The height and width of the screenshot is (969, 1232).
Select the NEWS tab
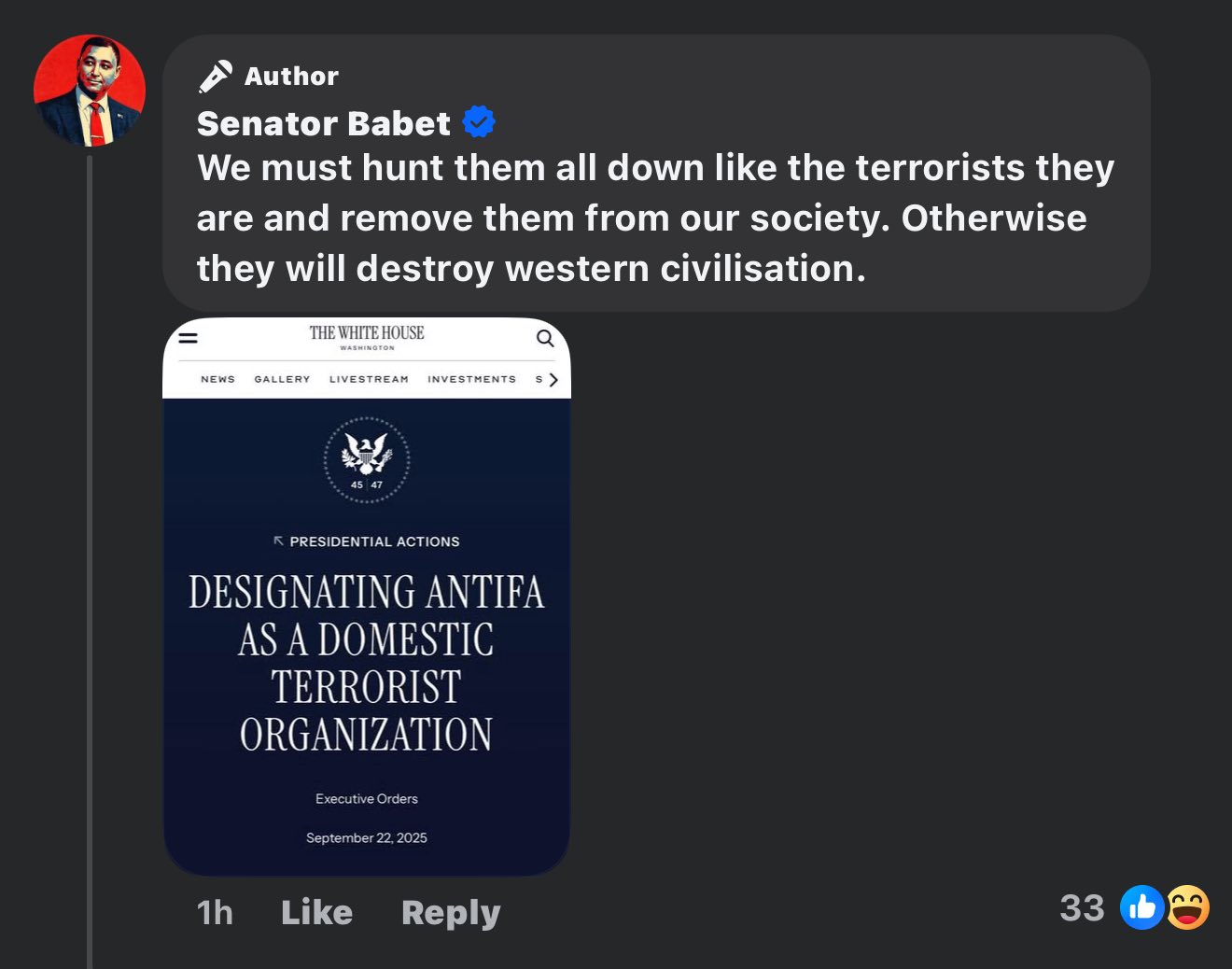(x=217, y=379)
